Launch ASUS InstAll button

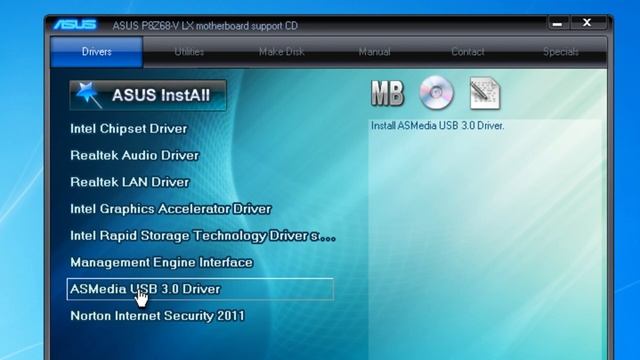click(x=148, y=95)
